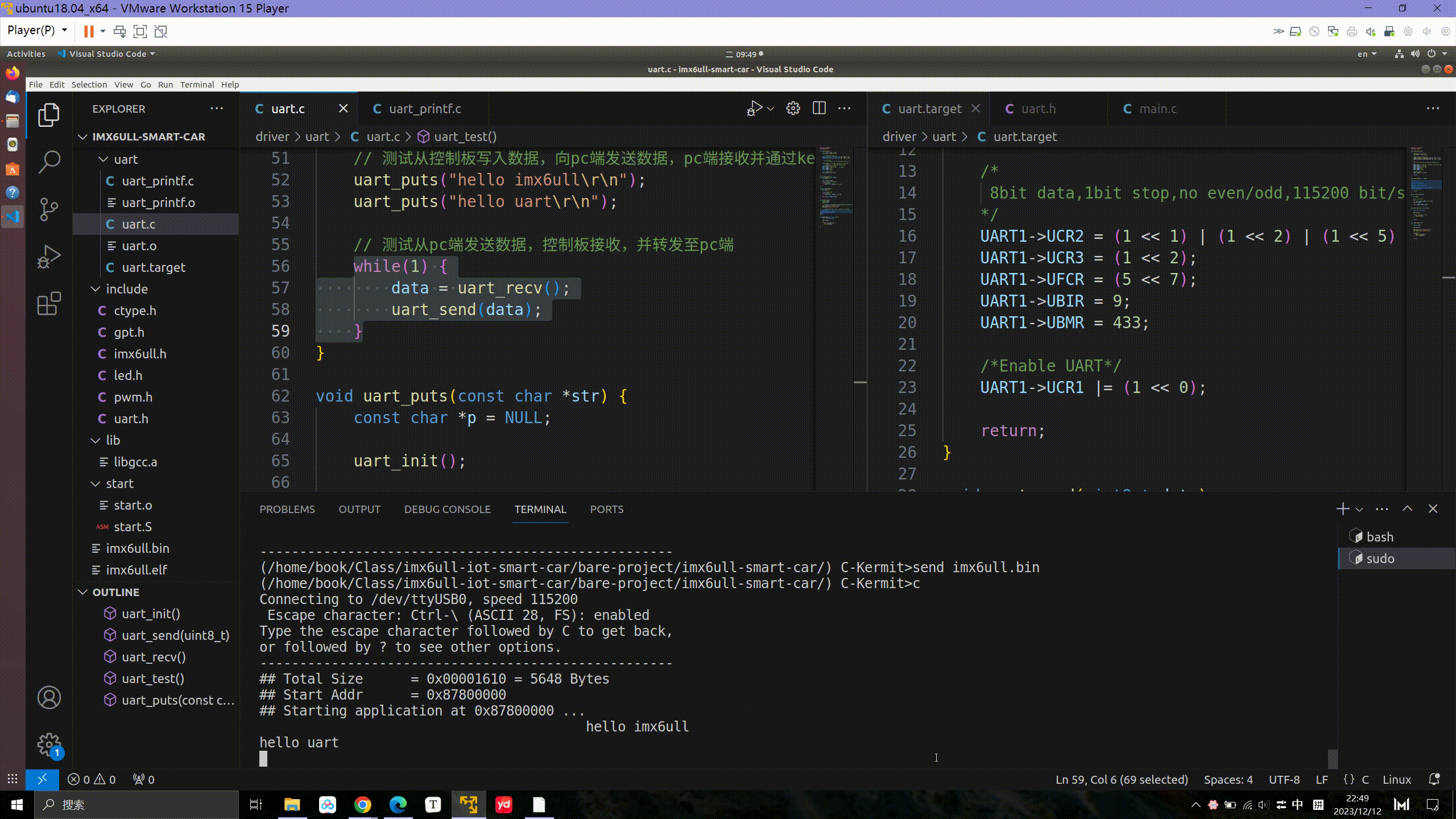
Task: Maximize the terminal panel with the chevron
Action: (x=1406, y=508)
